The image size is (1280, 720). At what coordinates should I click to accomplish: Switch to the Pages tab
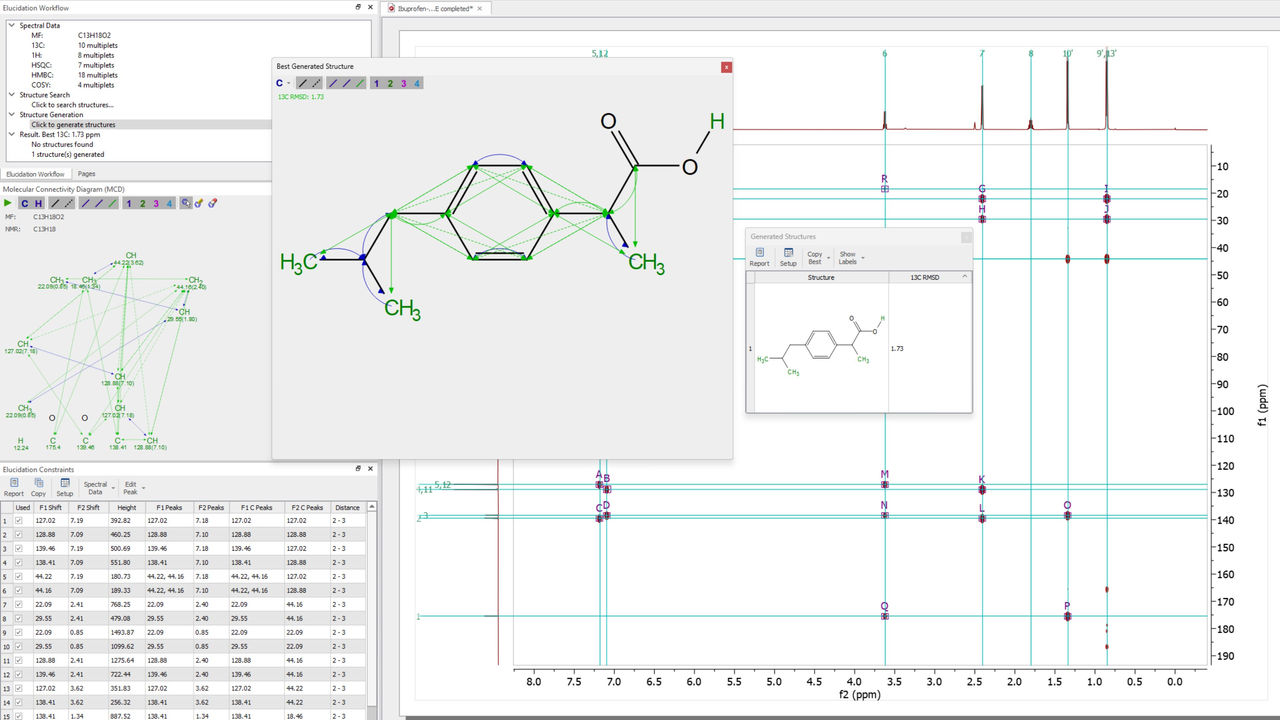click(87, 174)
